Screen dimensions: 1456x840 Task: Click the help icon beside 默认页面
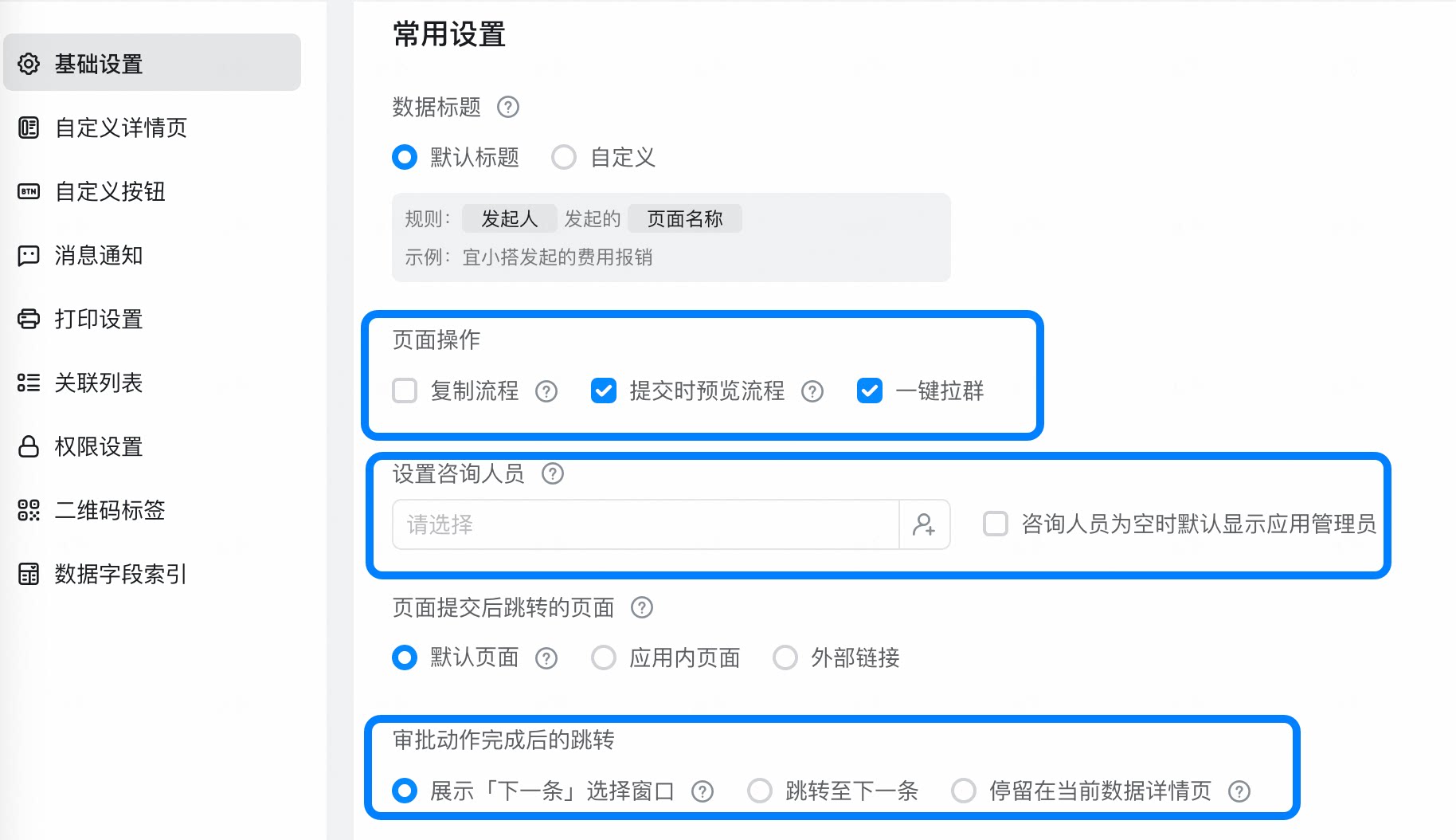pos(546,658)
